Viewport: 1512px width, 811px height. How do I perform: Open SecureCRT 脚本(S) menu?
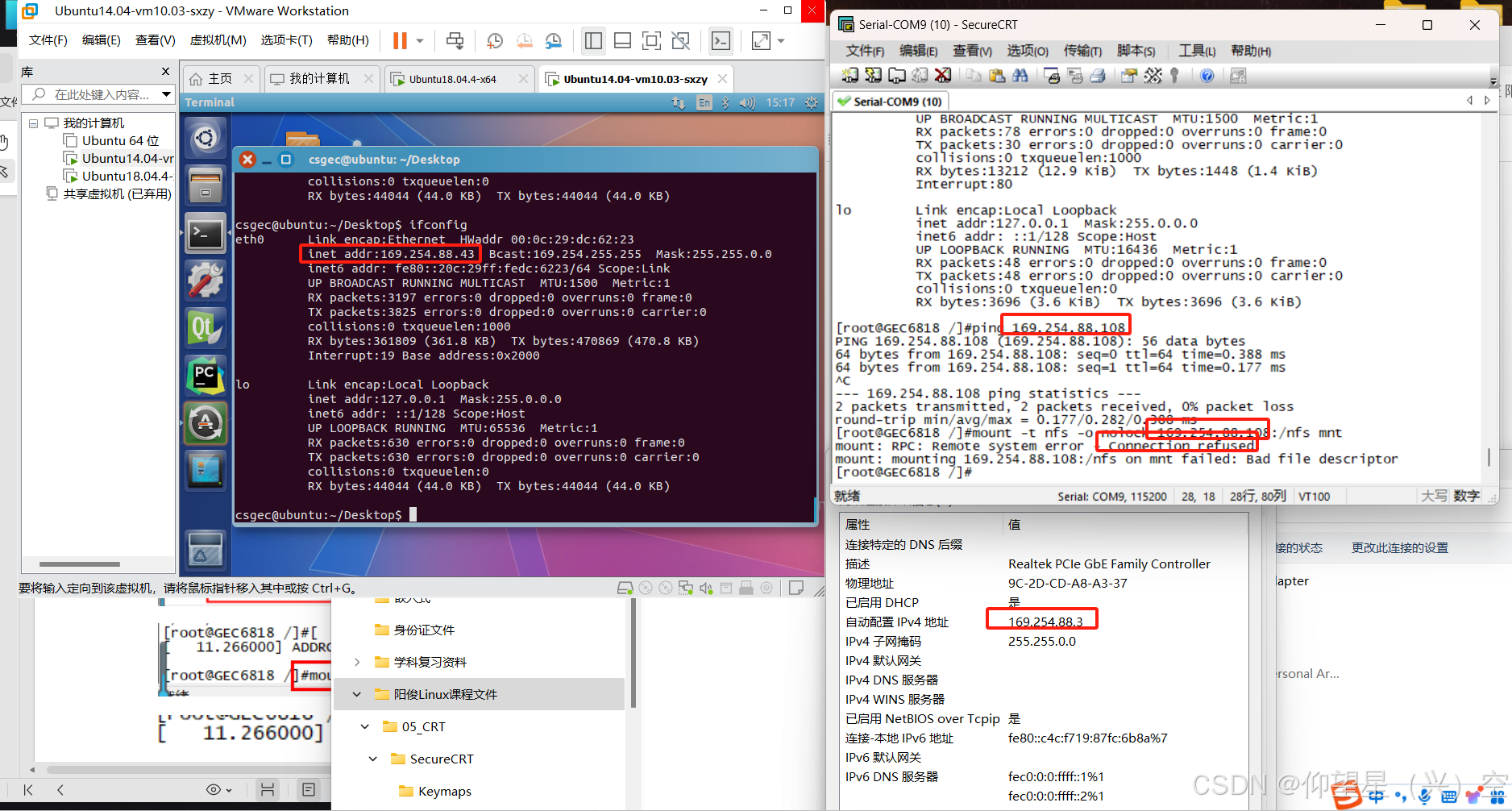pyautogui.click(x=1136, y=51)
